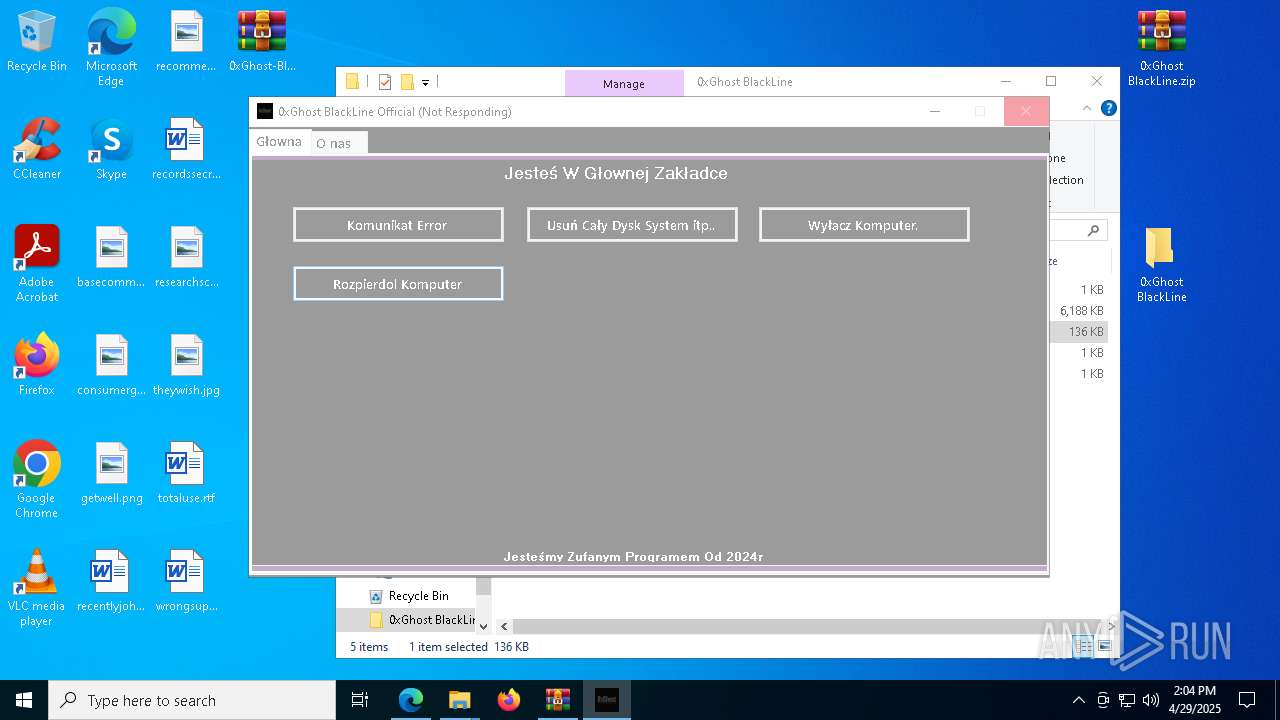This screenshot has width=1280, height=720.
Task: Open Recycle Bin desktop icon
Action: (37, 41)
